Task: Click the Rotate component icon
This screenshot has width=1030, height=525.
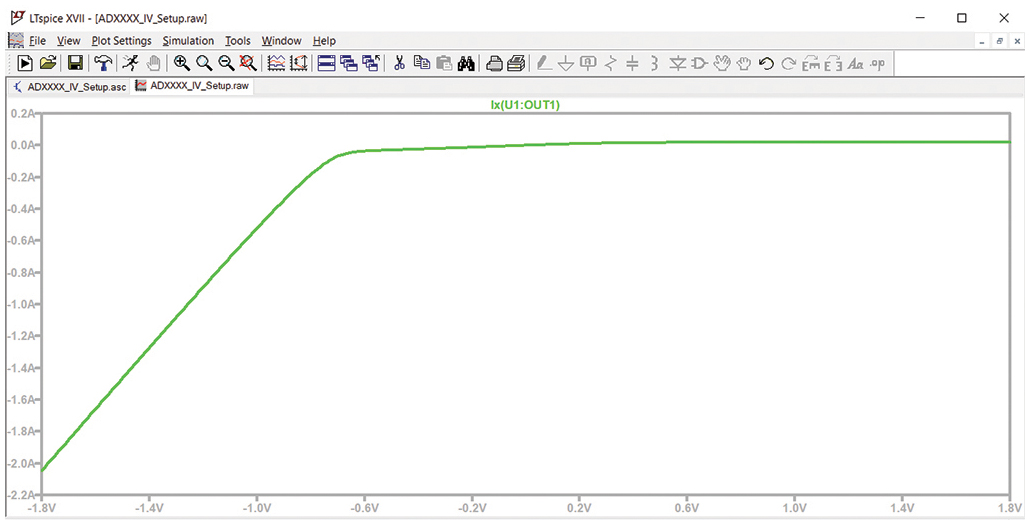Action: tap(811, 63)
